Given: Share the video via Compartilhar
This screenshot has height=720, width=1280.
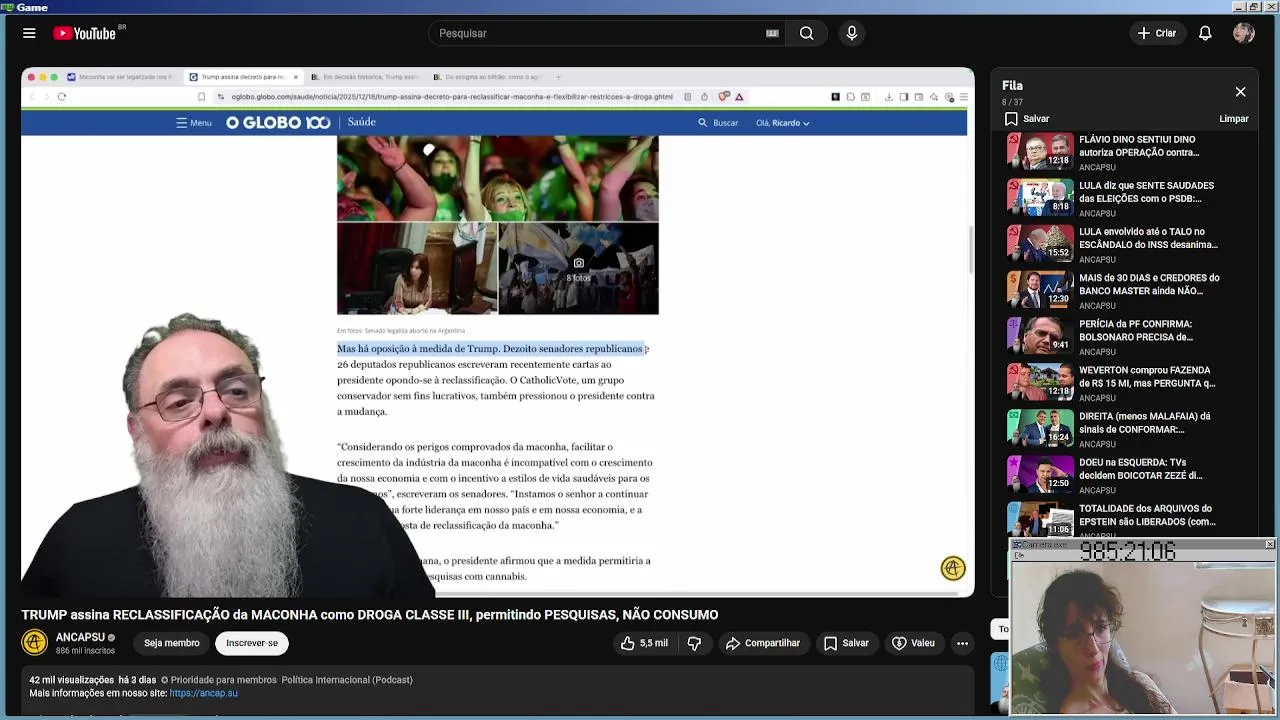Looking at the screenshot, I should click(763, 643).
